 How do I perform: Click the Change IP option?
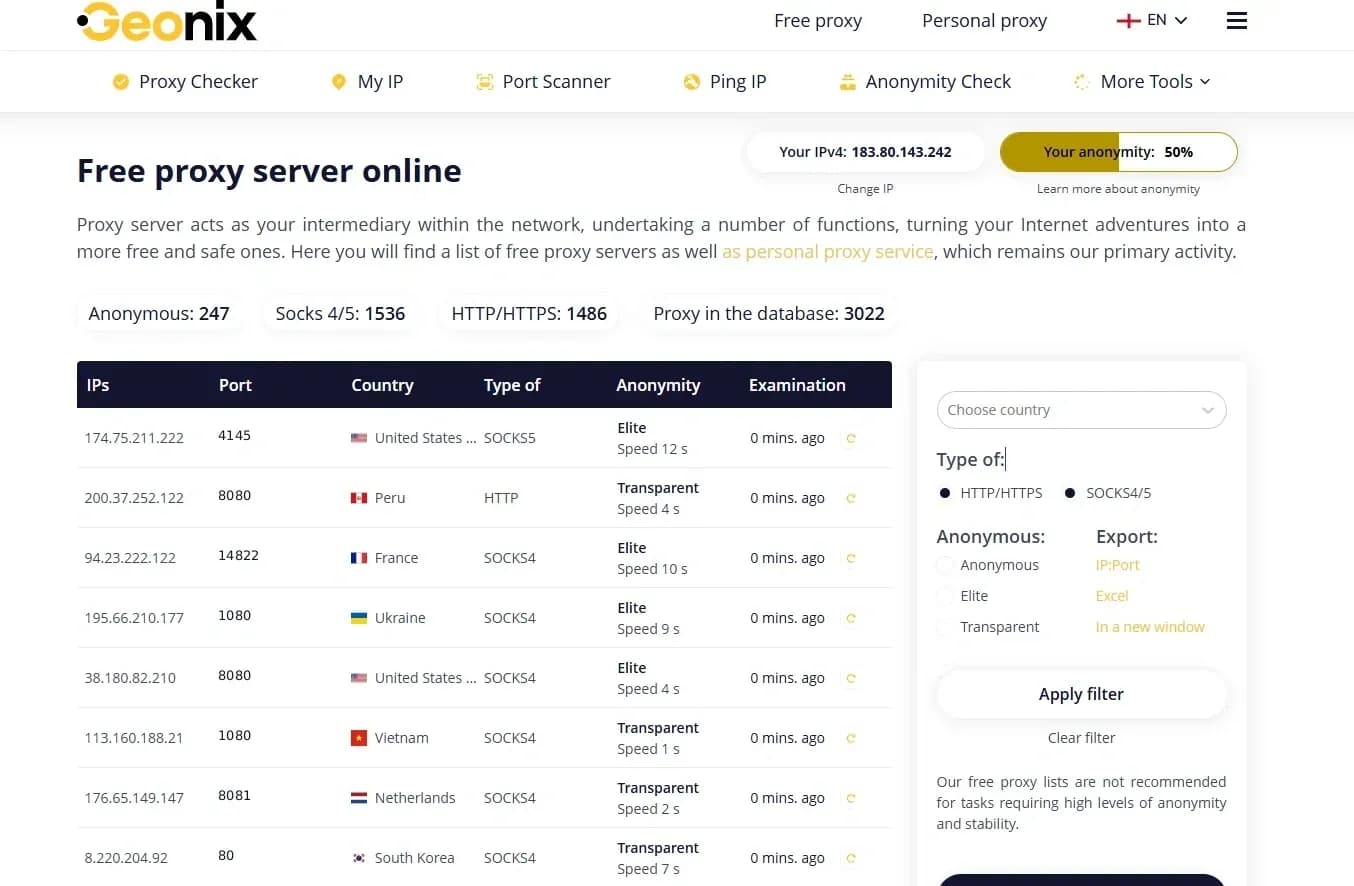(x=865, y=188)
